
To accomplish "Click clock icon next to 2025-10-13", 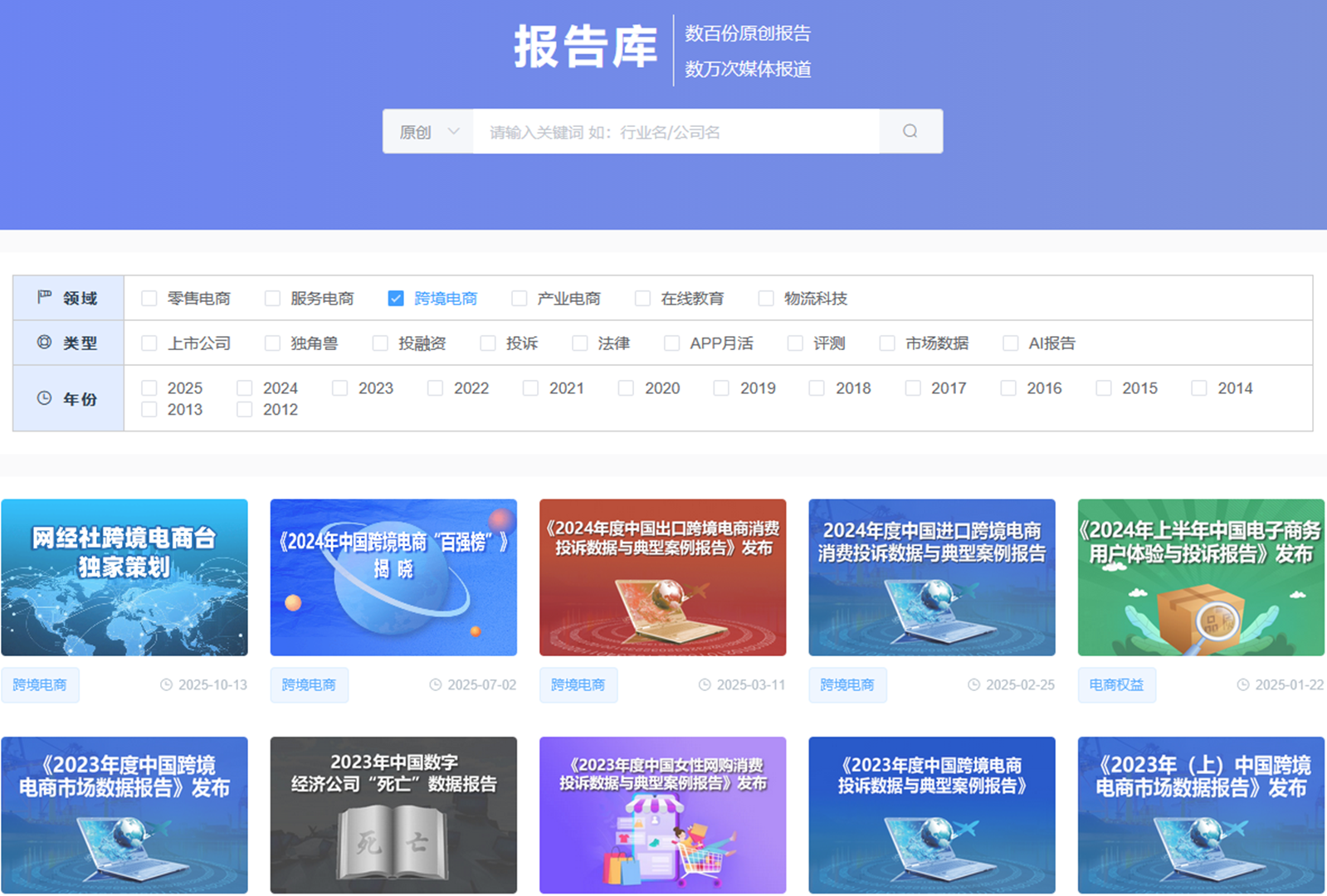I will tap(166, 684).
